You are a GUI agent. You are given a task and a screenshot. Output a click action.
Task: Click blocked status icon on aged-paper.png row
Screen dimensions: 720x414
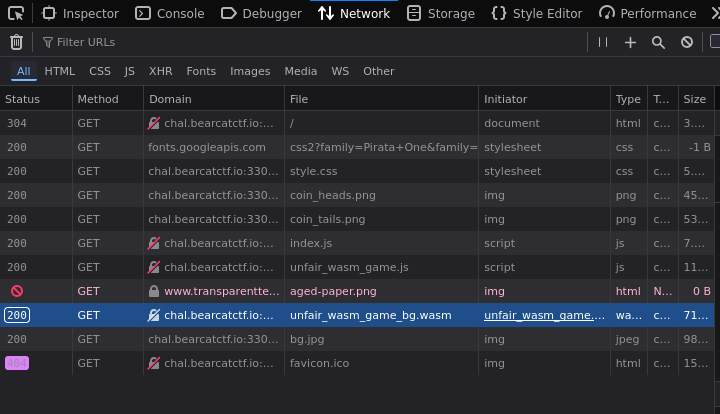pyautogui.click(x=17, y=291)
